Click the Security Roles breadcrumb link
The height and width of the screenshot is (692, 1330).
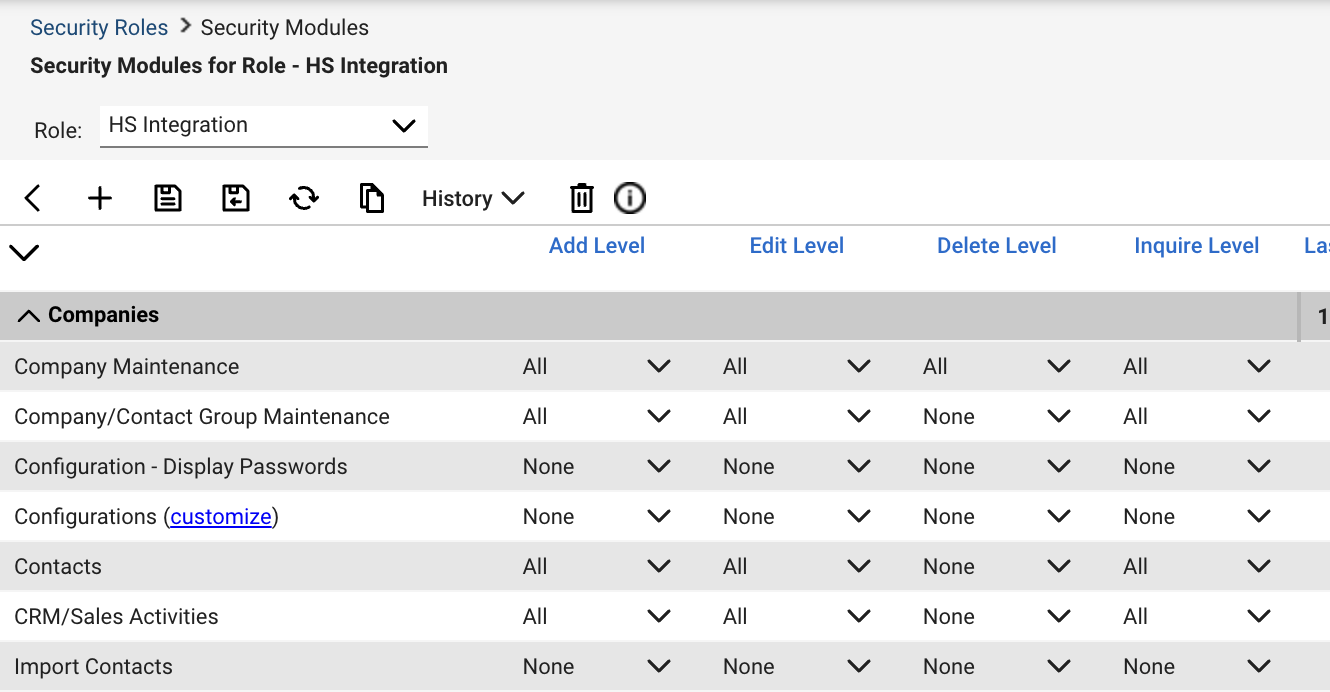pos(99,28)
